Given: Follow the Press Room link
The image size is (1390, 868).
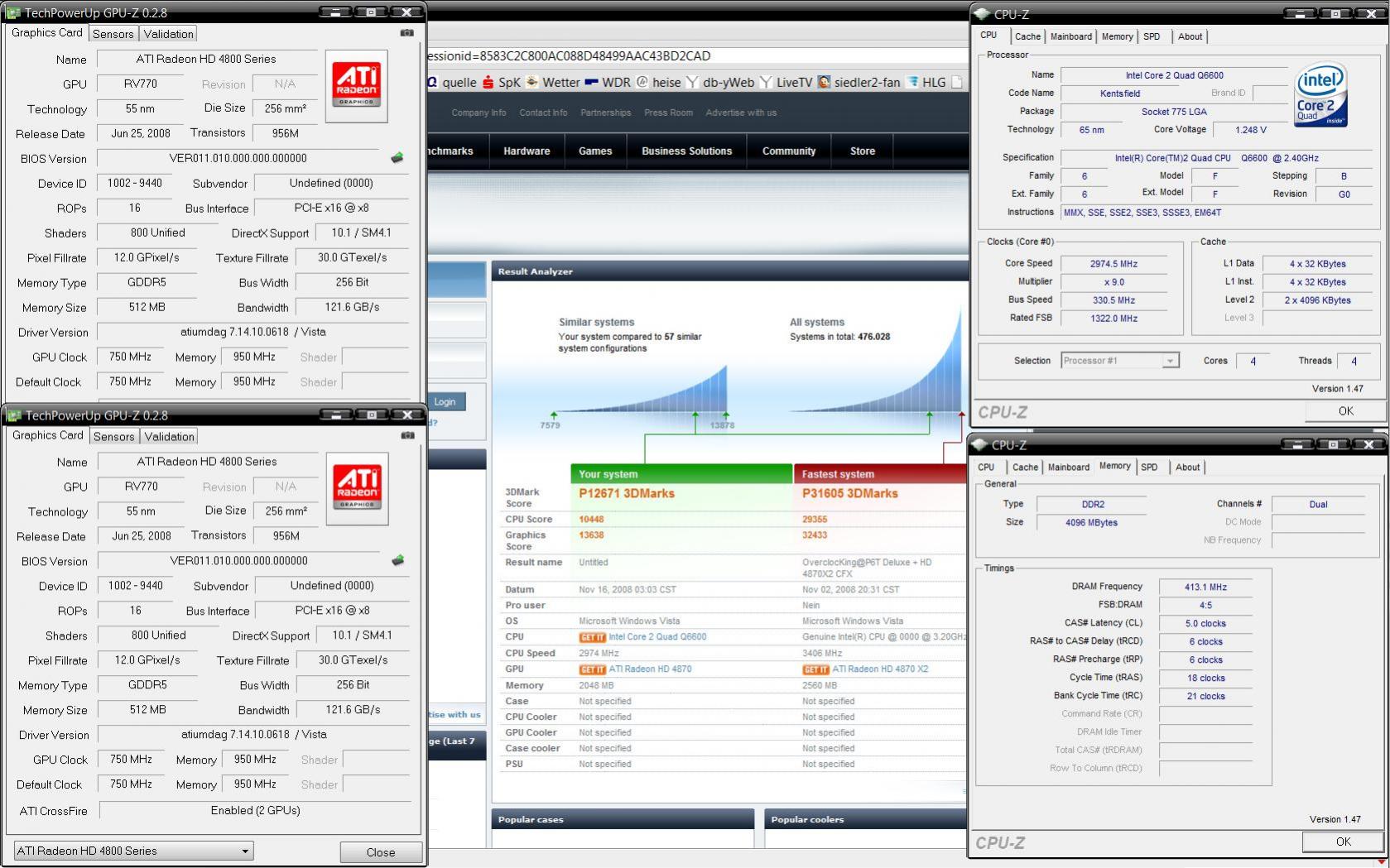Looking at the screenshot, I should pyautogui.click(x=668, y=113).
